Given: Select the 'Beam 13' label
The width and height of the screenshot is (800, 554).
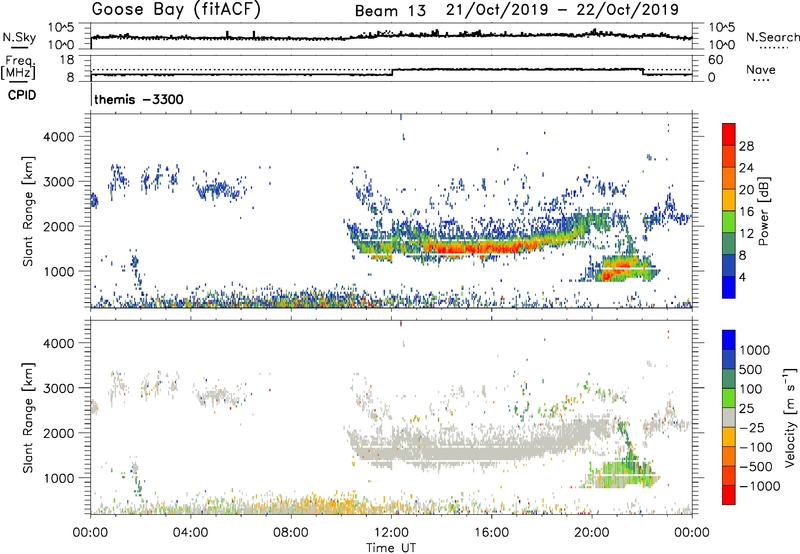Looking at the screenshot, I should (390, 11).
